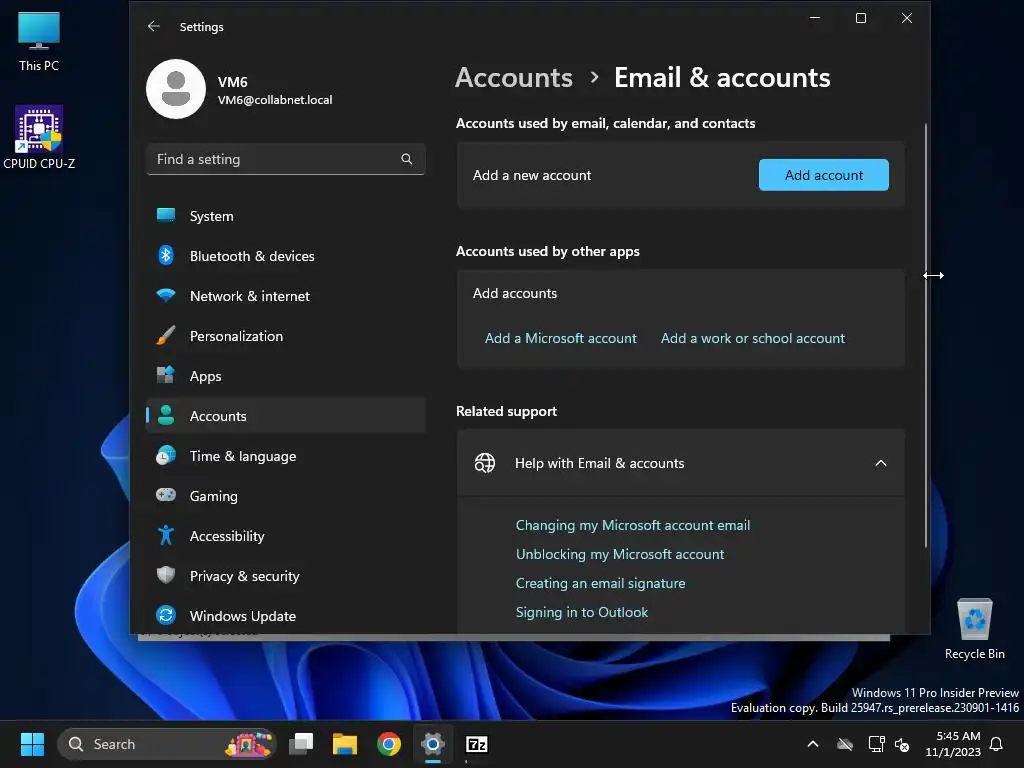Open Unblocking my Microsoft account link
Screen dimensions: 1024x768
tap(620, 554)
